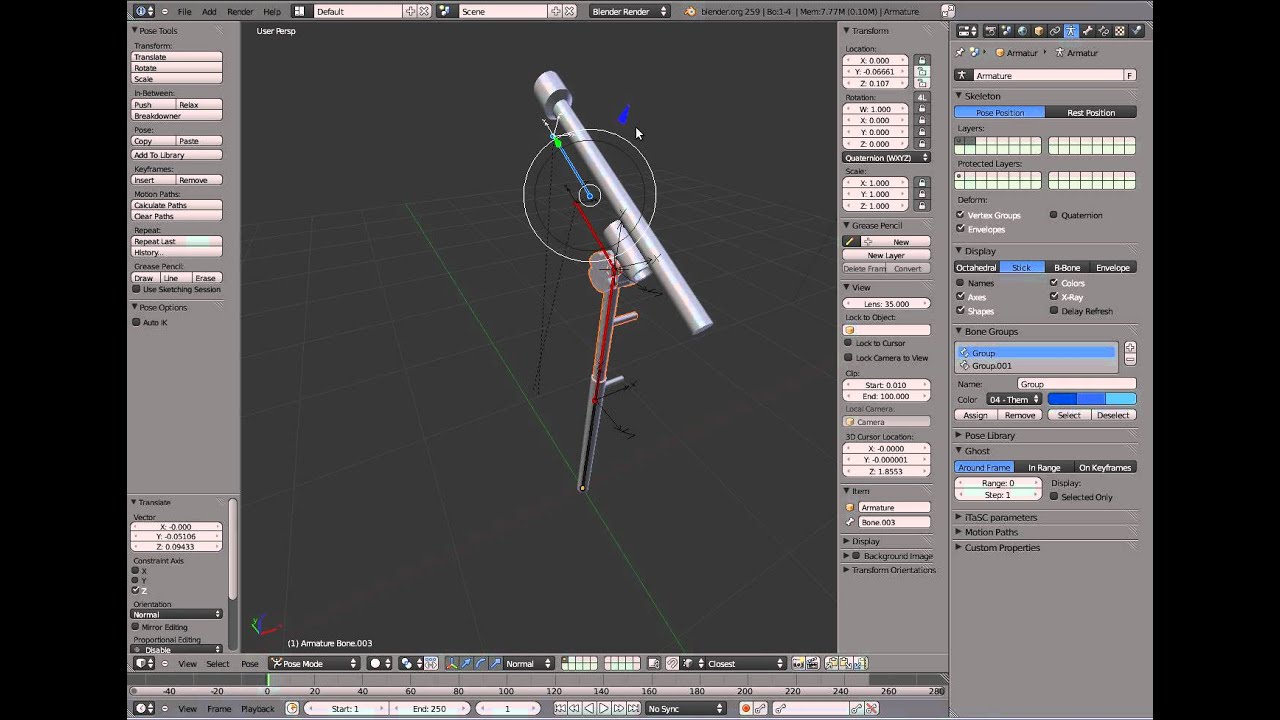Open the Render properties tab icon
This screenshot has height=720, width=1280.
click(991, 31)
